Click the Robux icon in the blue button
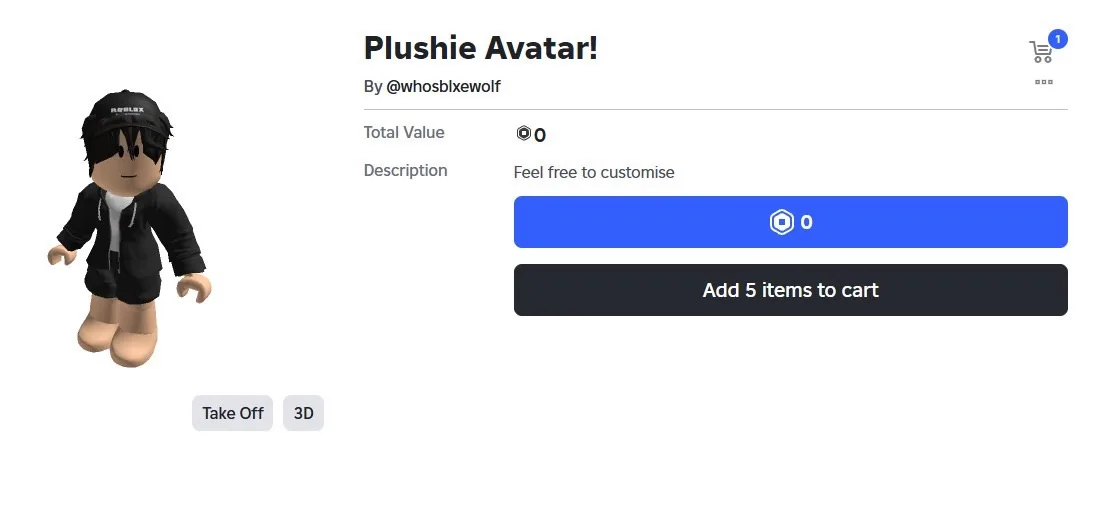Viewport: 1118px width, 517px height. pyautogui.click(x=781, y=222)
